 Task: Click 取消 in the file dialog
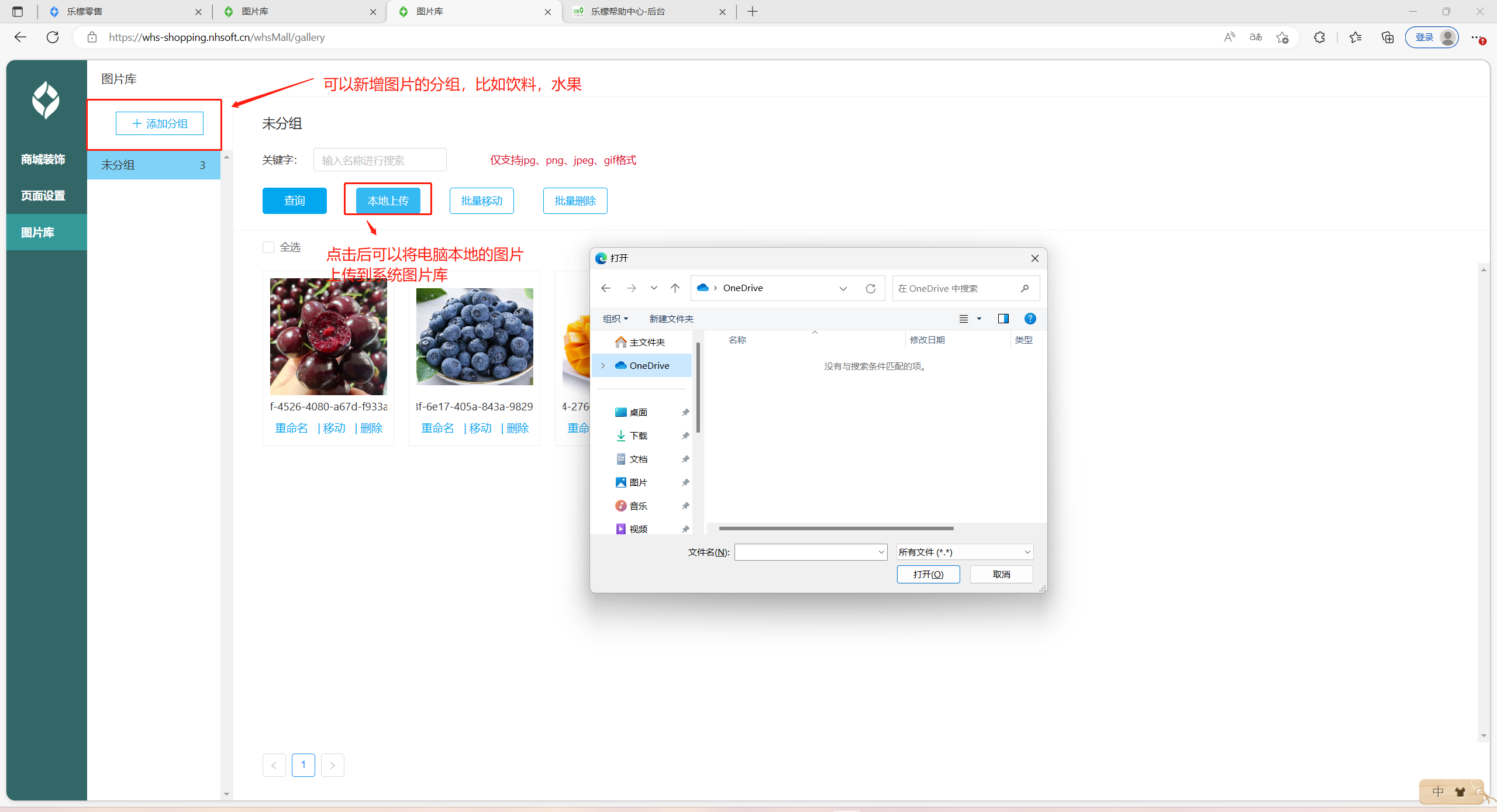(x=1002, y=574)
